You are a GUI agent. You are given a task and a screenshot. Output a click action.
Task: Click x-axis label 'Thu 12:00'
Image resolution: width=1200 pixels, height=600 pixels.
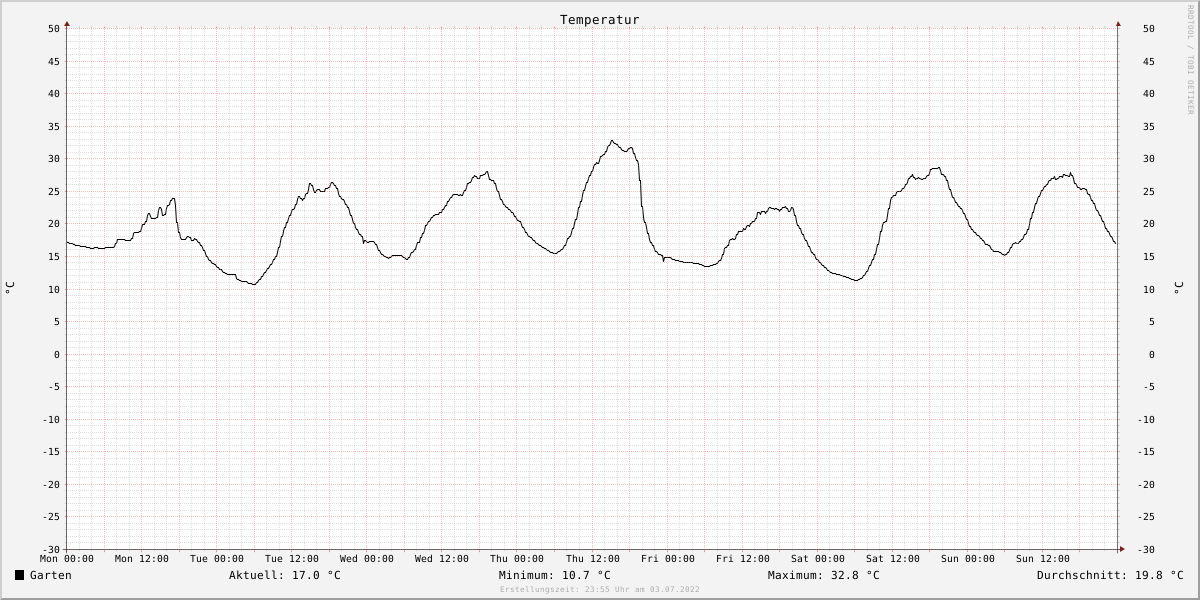point(593,559)
